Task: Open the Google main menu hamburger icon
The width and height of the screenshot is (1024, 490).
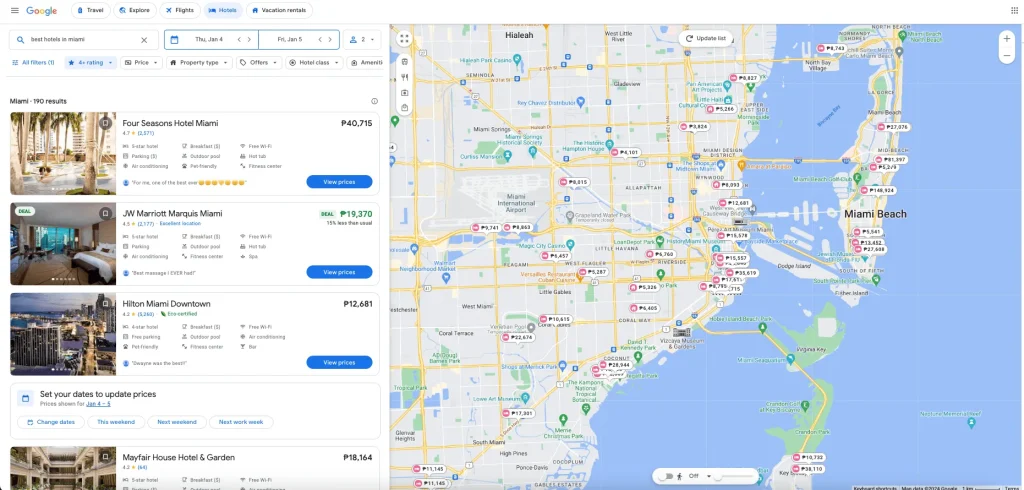Action: point(14,10)
